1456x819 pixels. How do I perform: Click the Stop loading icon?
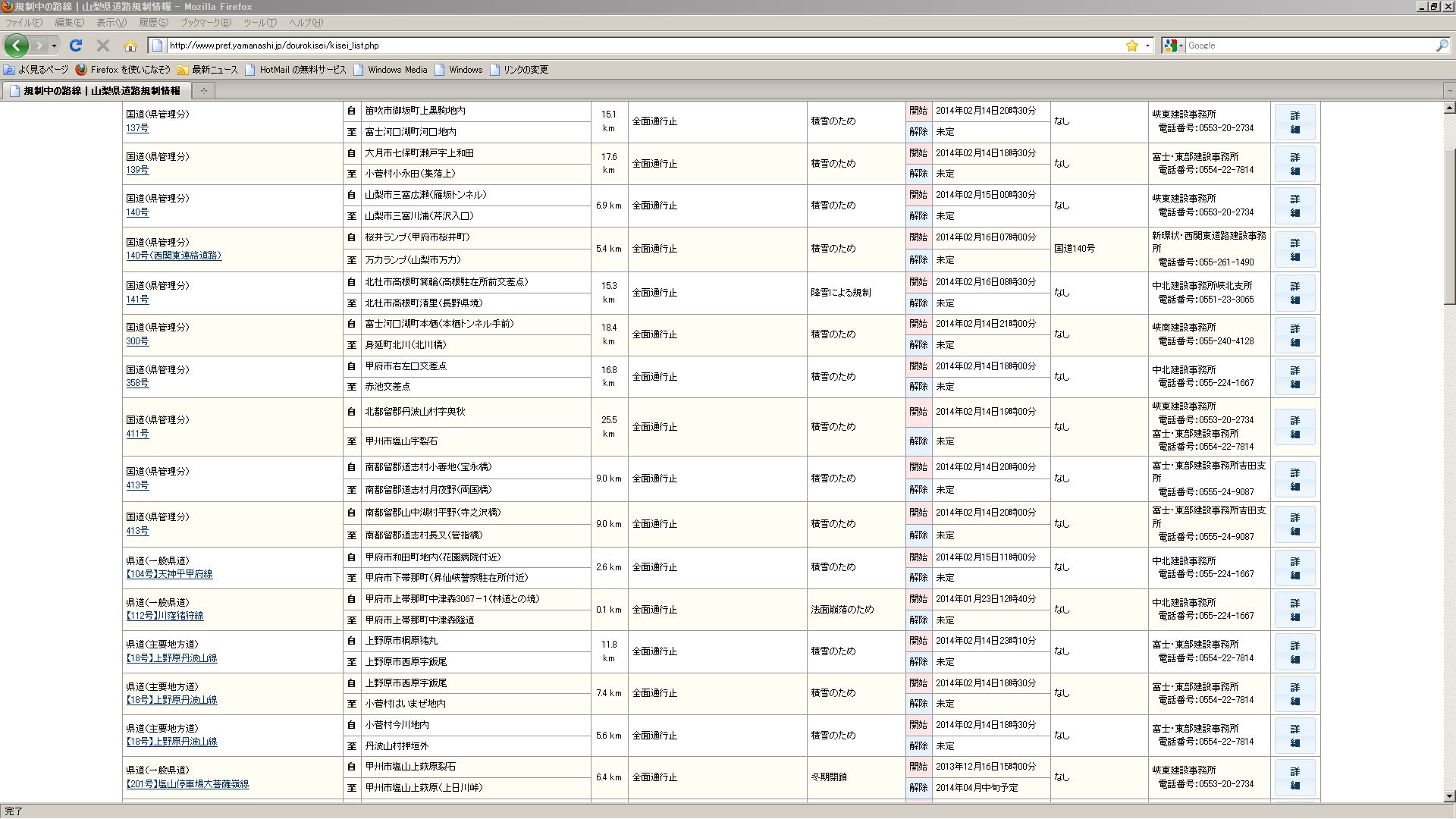pyautogui.click(x=103, y=45)
